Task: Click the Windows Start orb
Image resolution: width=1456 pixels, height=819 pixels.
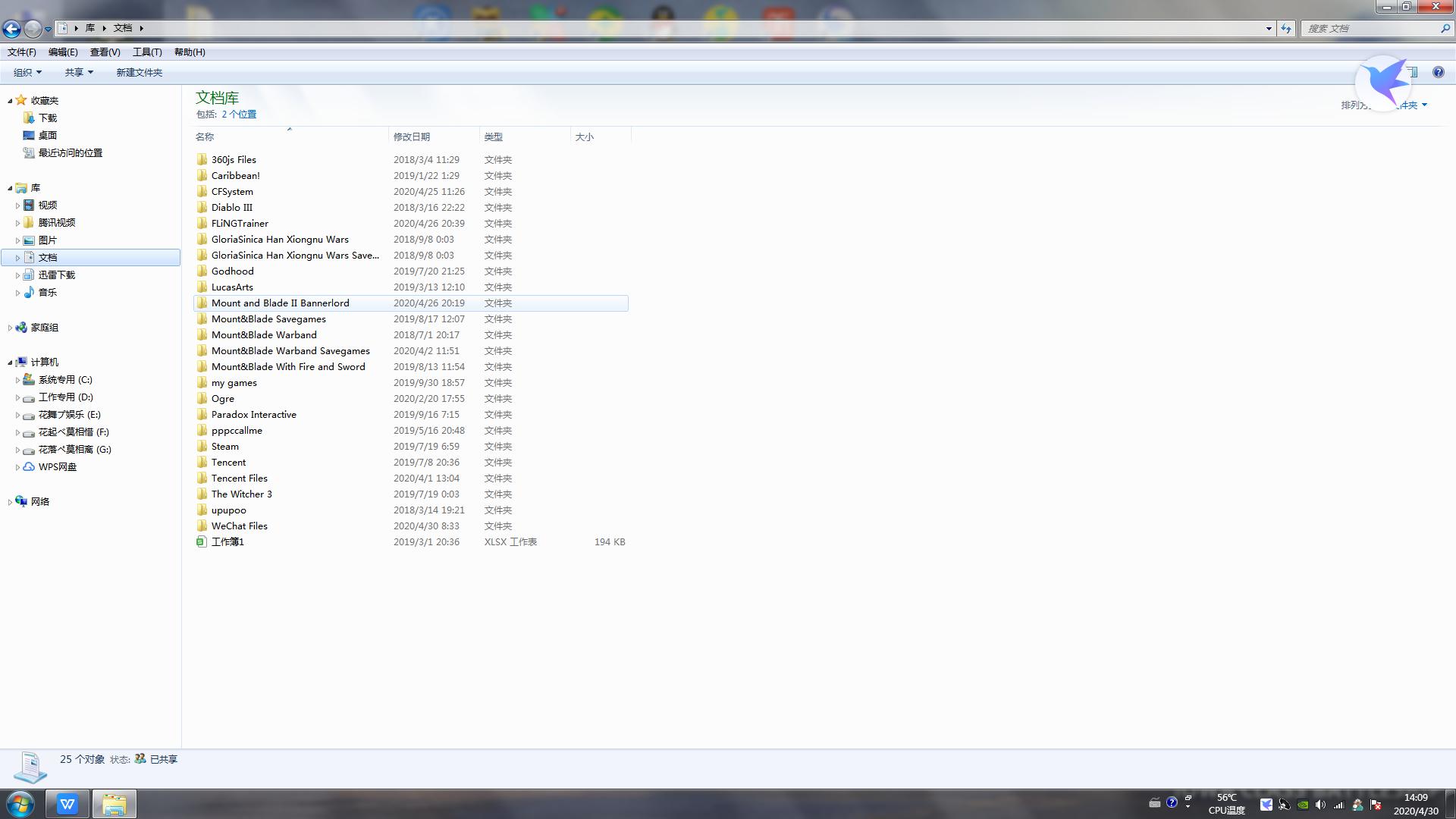Action: click(x=20, y=804)
